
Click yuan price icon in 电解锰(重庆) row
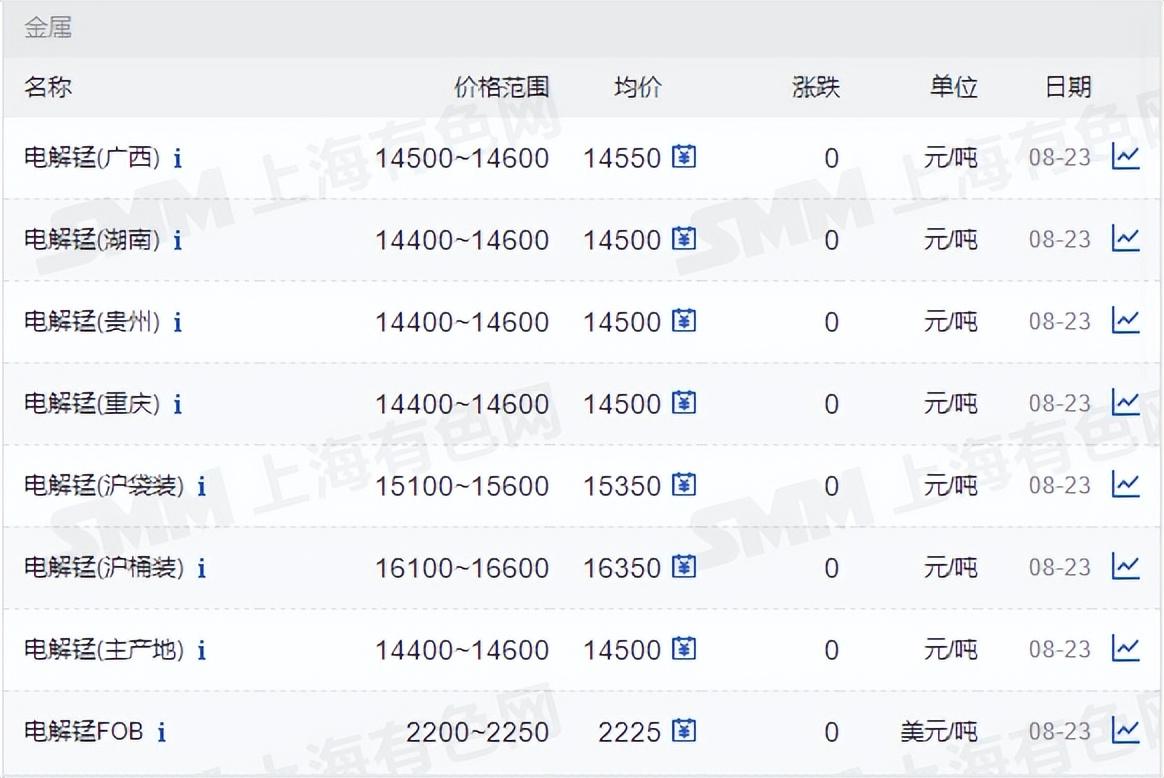click(x=684, y=403)
